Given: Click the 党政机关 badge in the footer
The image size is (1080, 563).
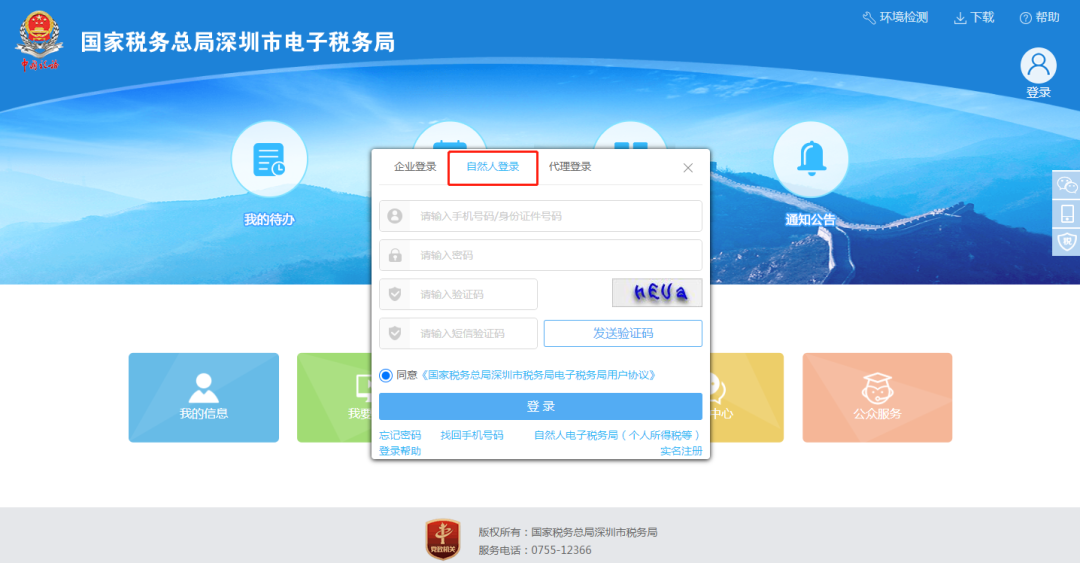Looking at the screenshot, I should click(x=443, y=540).
